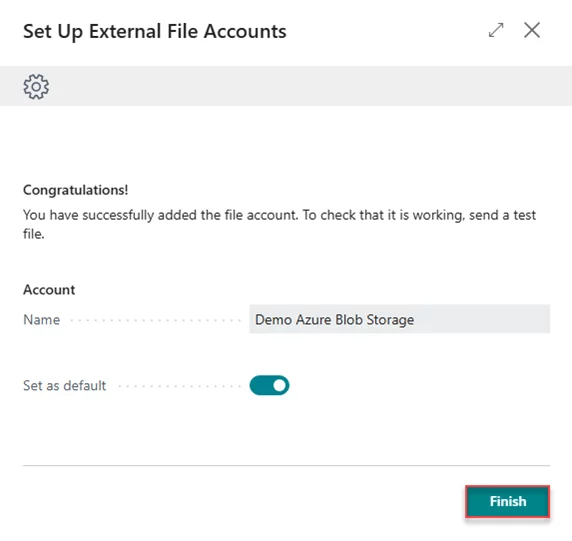Click the dotted leader after Name label

point(155,321)
